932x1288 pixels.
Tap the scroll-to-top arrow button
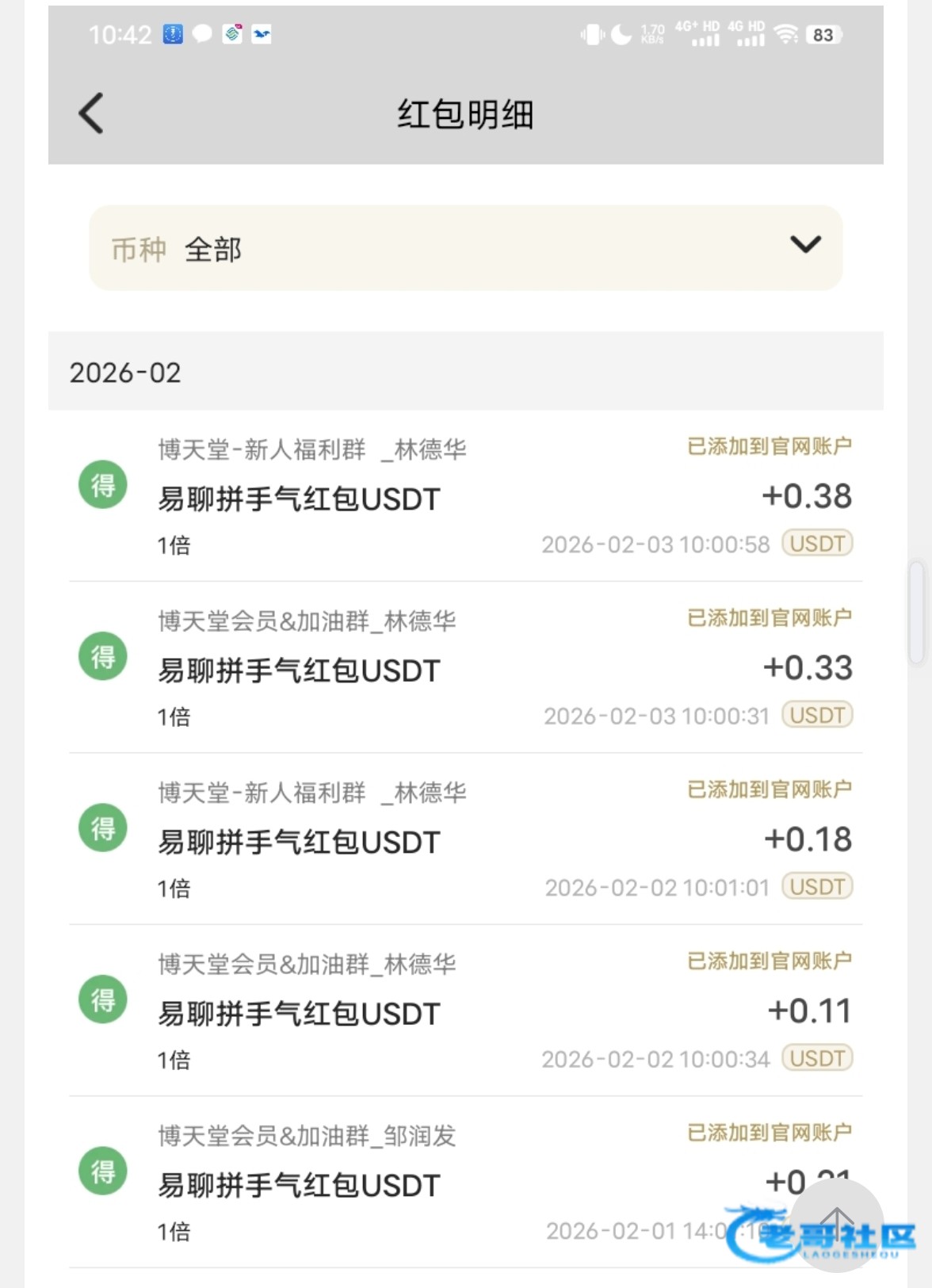point(836,1225)
